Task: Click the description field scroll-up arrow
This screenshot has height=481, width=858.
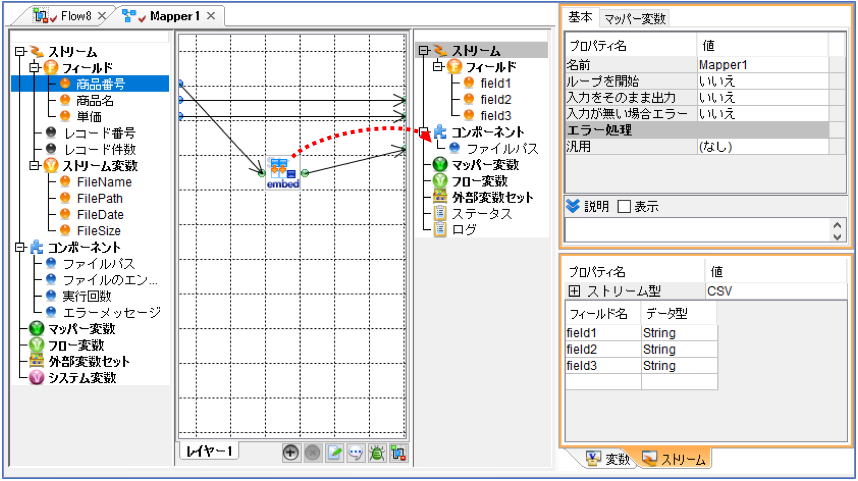Action: tap(837, 224)
